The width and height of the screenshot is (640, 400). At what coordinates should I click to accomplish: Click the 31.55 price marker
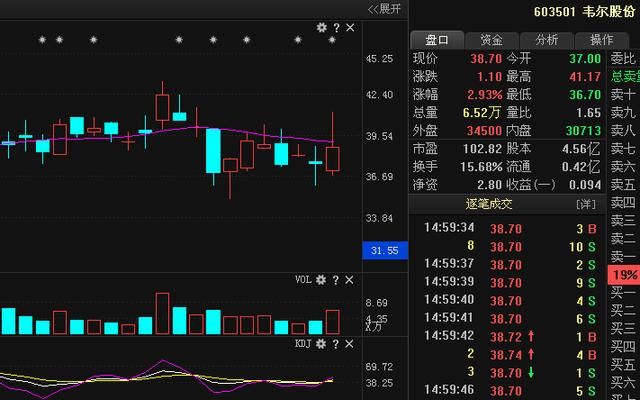point(385,250)
